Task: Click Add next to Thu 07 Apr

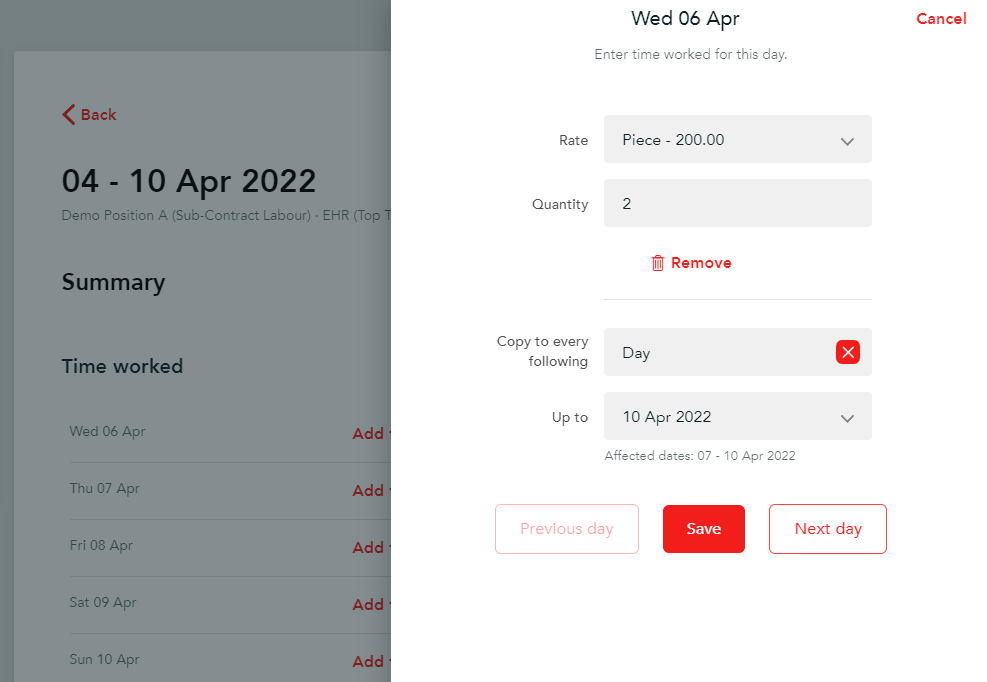Action: 368,490
